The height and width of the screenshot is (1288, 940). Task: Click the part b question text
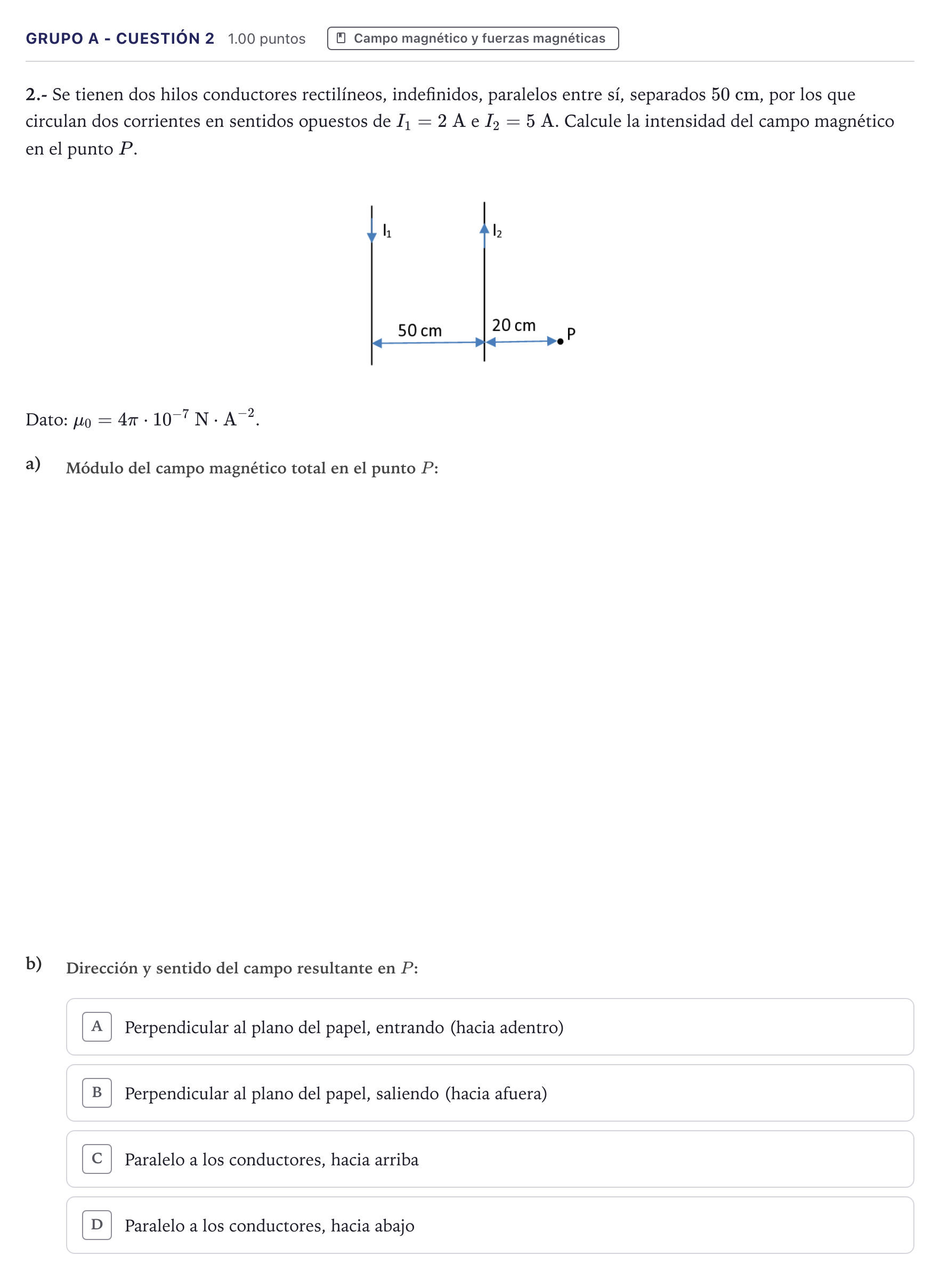[x=242, y=968]
